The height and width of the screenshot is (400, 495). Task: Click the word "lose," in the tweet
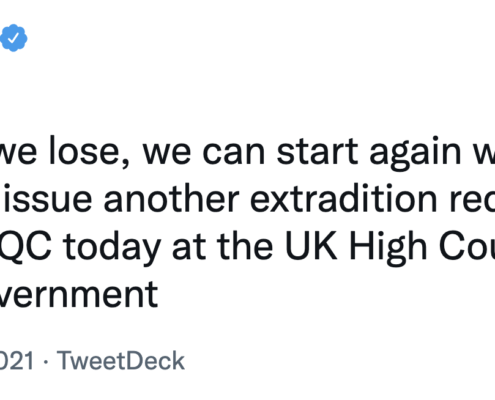point(89,153)
